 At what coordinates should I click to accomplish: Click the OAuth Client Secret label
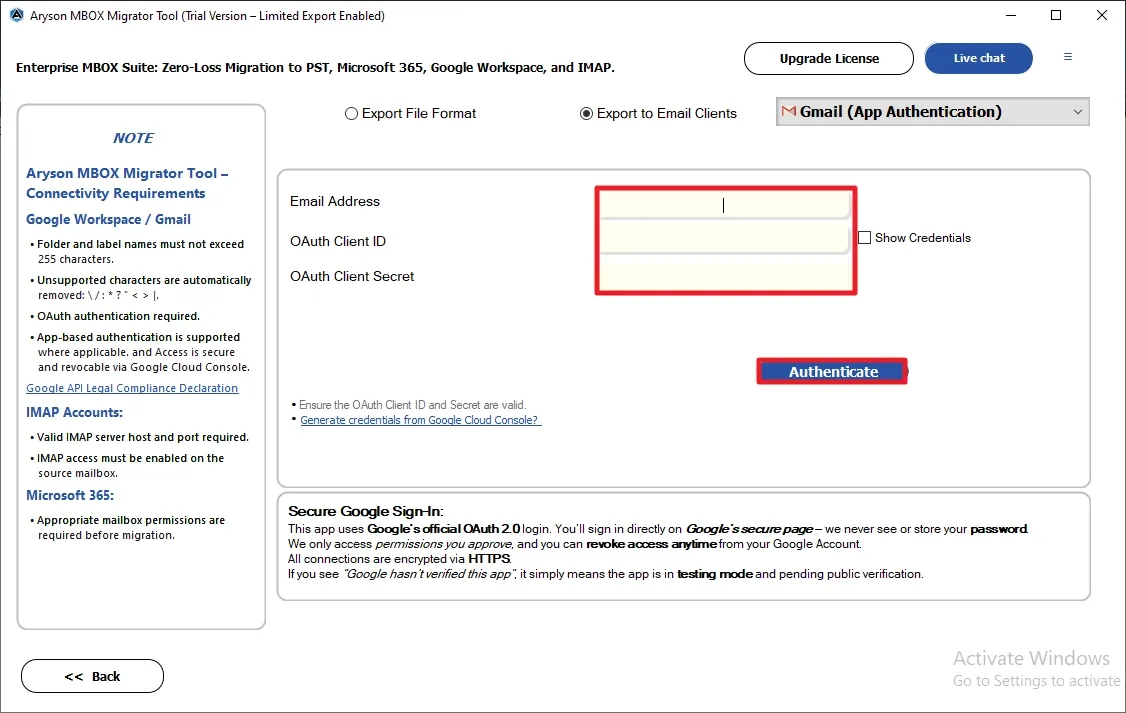tap(352, 276)
